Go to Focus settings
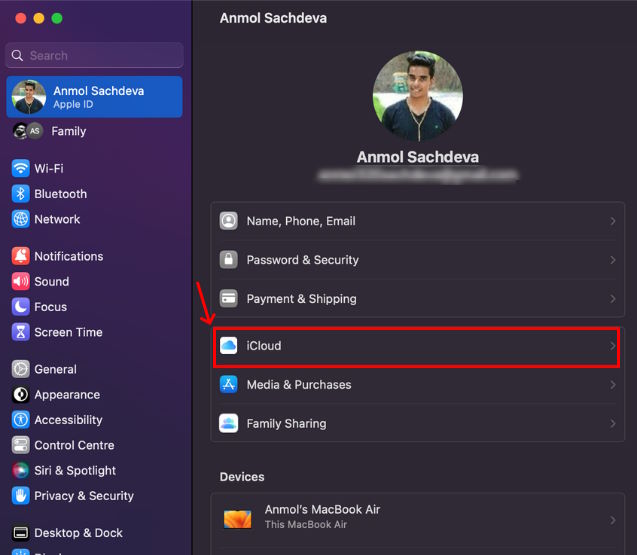This screenshot has width=637, height=555. pos(94,307)
